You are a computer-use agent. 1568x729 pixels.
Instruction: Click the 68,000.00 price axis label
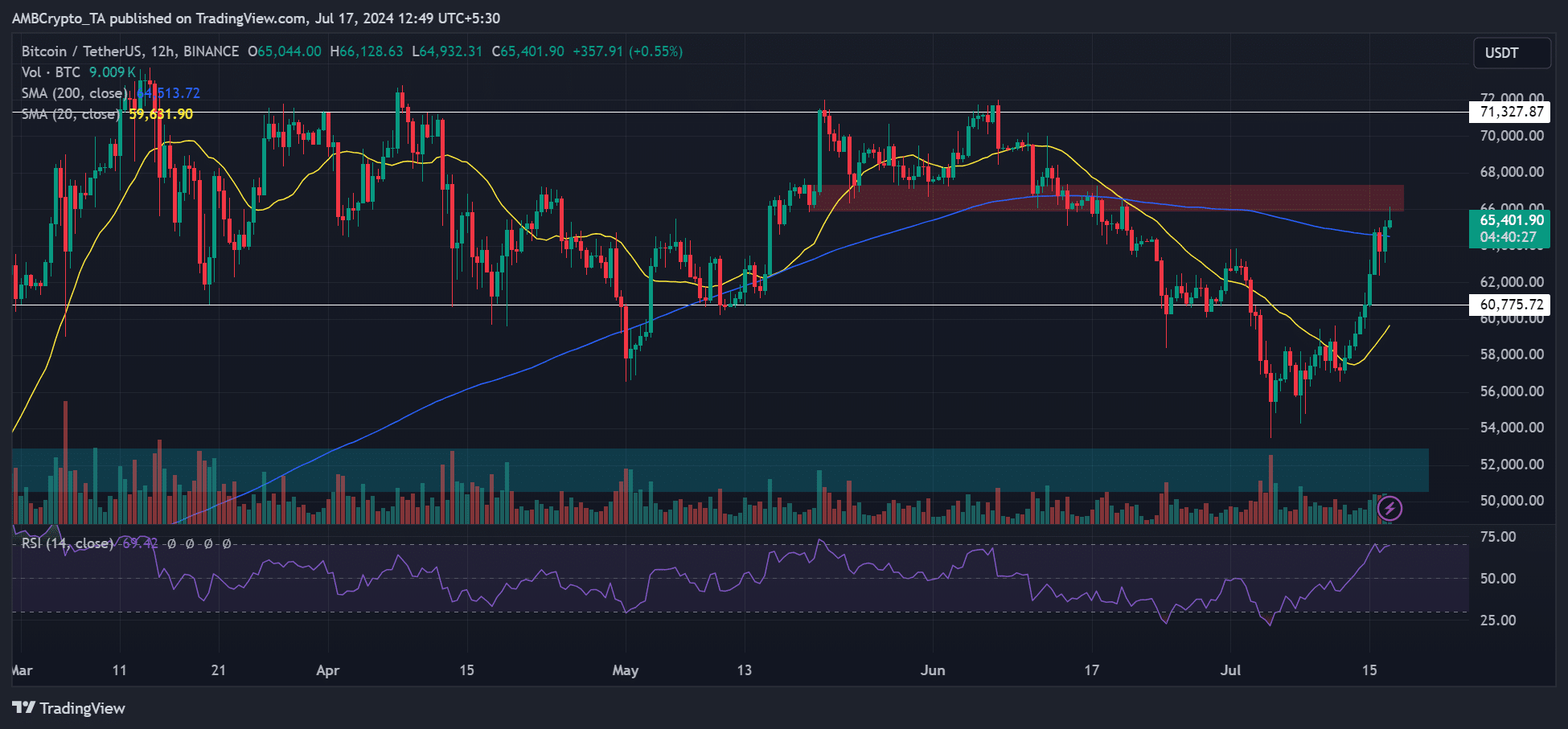[x=1512, y=172]
